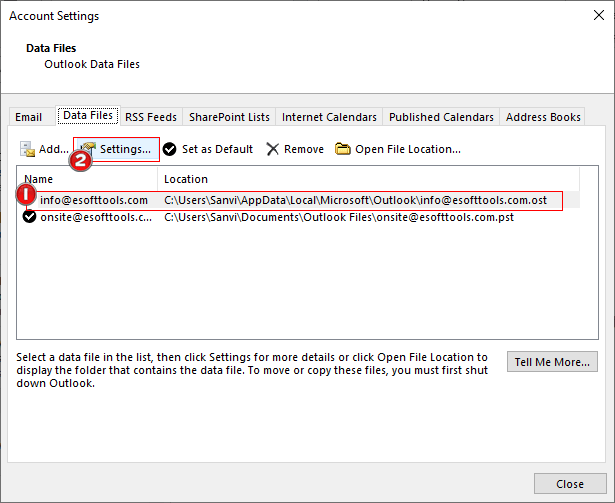Click the onsite@esofttools.com.pst location path

tap(339, 217)
